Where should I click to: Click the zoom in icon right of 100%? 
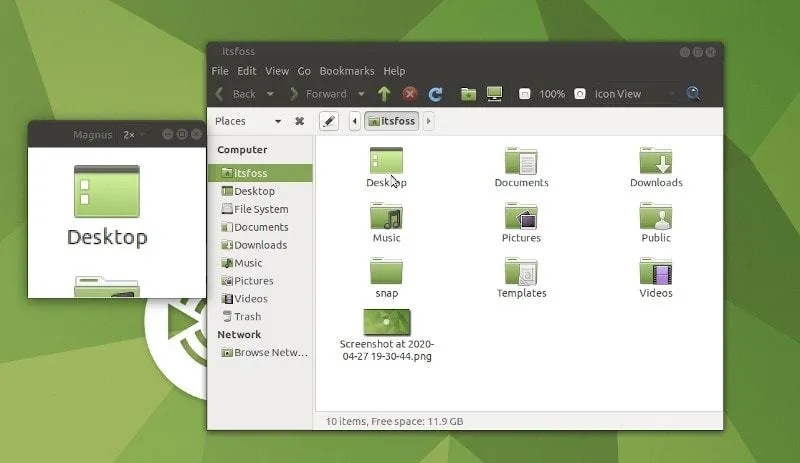click(x=579, y=94)
